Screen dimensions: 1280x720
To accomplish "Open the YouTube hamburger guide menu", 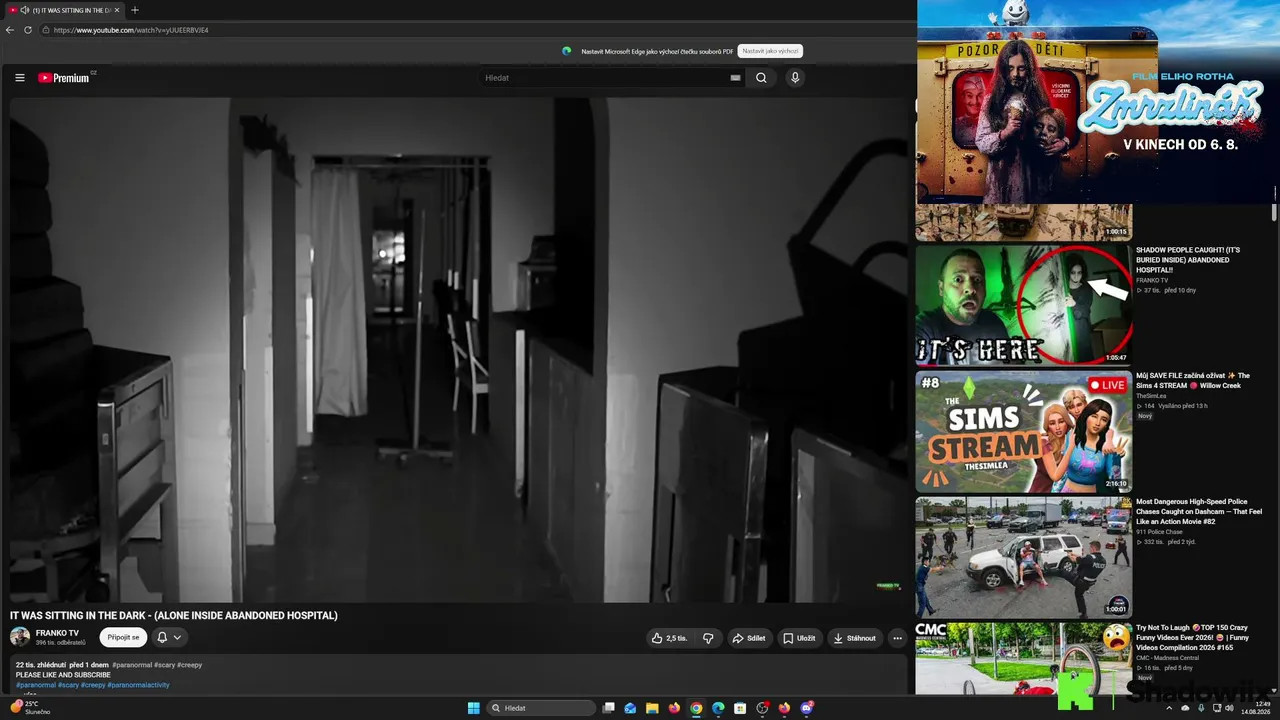I will point(19,78).
